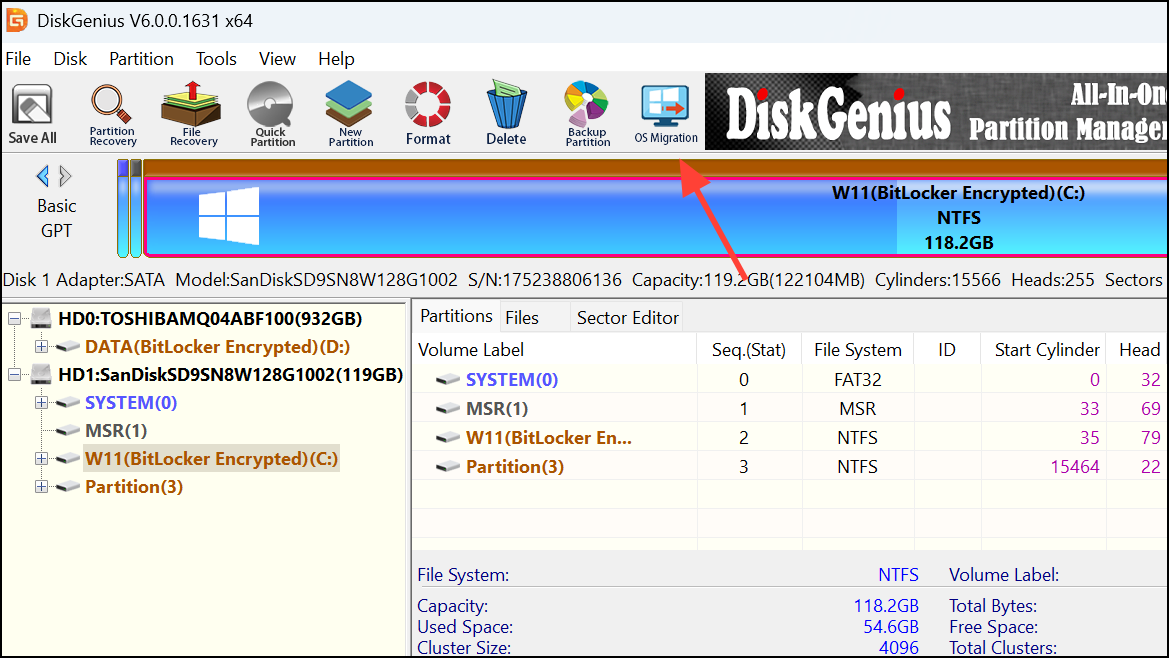
Task: Click the ID column header
Action: (x=947, y=349)
